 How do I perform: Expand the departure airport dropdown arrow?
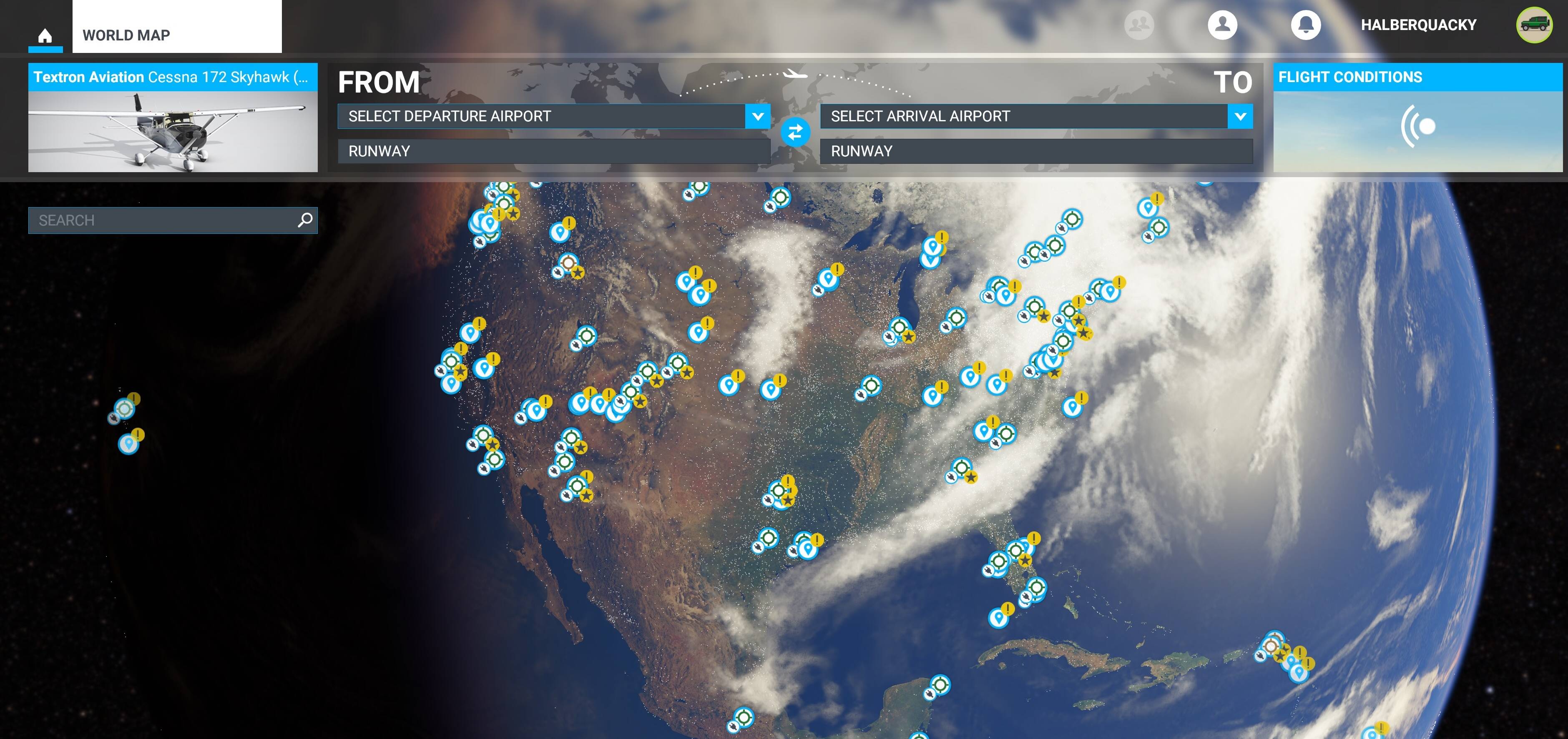click(758, 116)
